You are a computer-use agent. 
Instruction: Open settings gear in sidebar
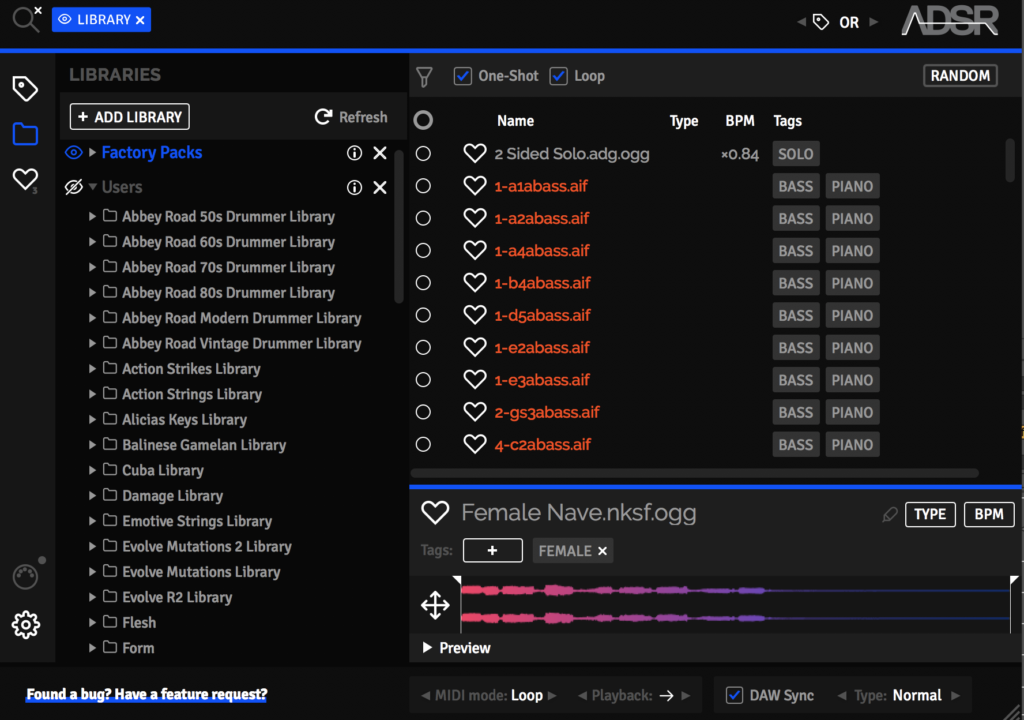[25, 625]
